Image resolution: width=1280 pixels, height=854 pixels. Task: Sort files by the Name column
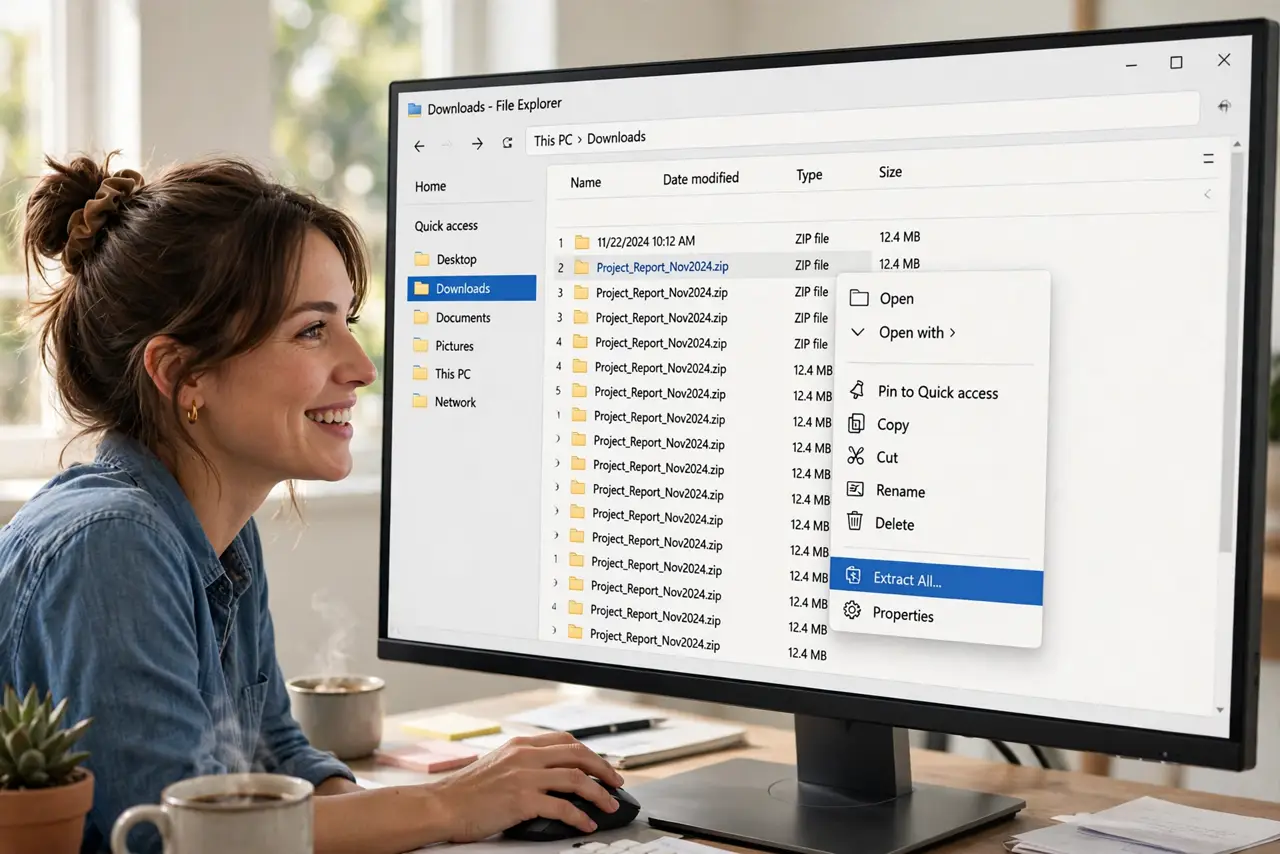point(586,182)
